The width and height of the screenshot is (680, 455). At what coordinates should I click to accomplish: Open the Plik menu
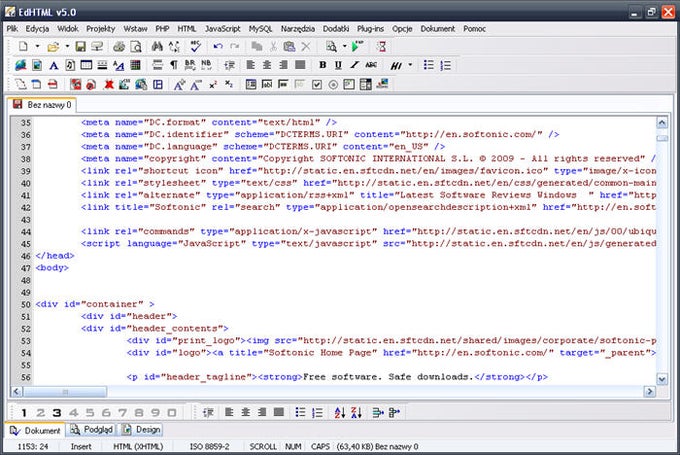12,29
